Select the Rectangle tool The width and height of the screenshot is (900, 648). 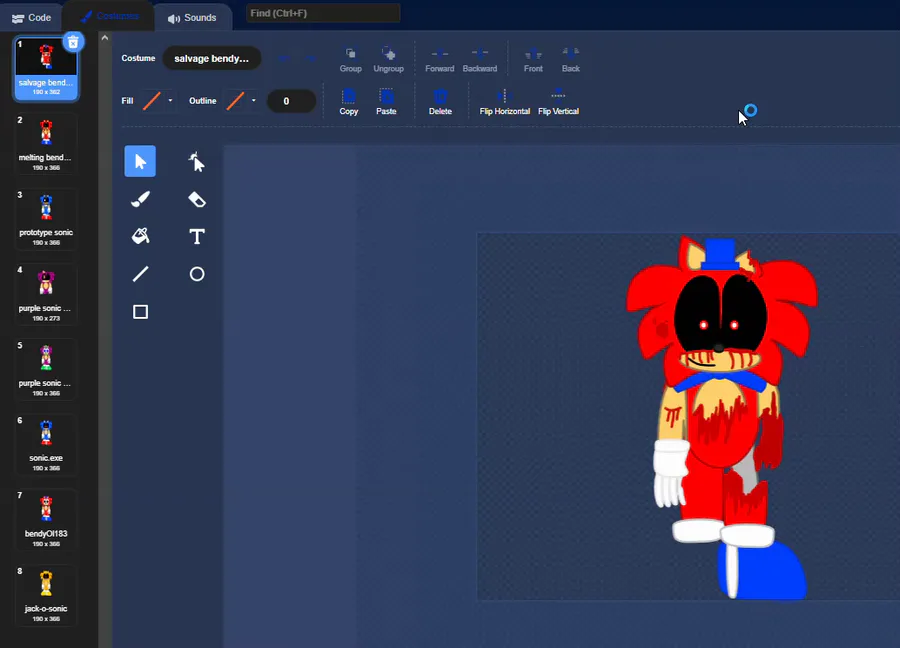pos(140,312)
